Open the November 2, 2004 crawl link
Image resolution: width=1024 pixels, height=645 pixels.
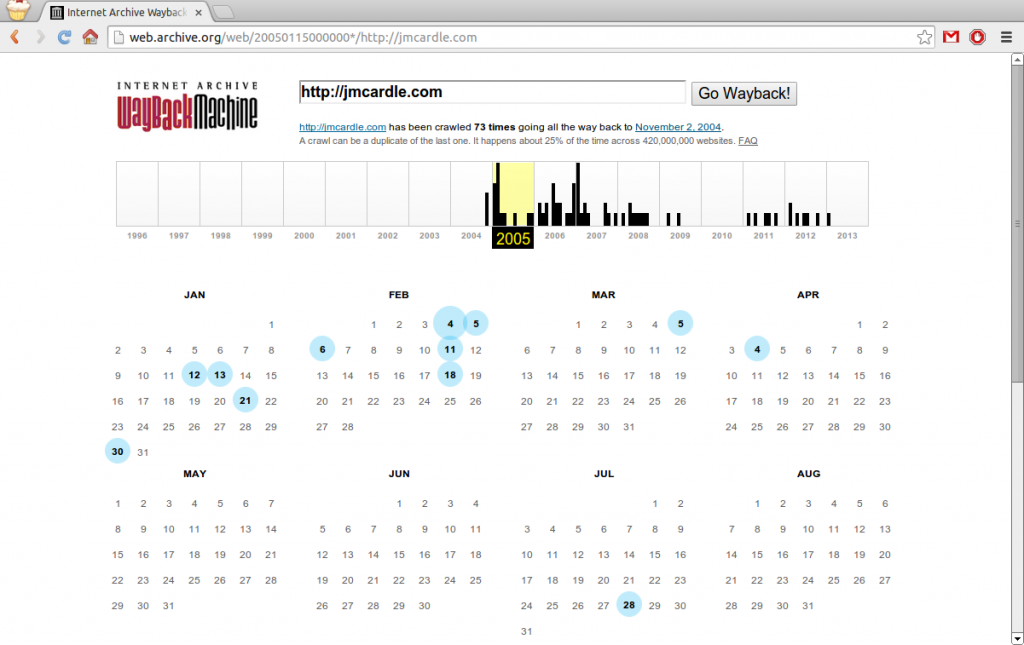click(x=678, y=127)
